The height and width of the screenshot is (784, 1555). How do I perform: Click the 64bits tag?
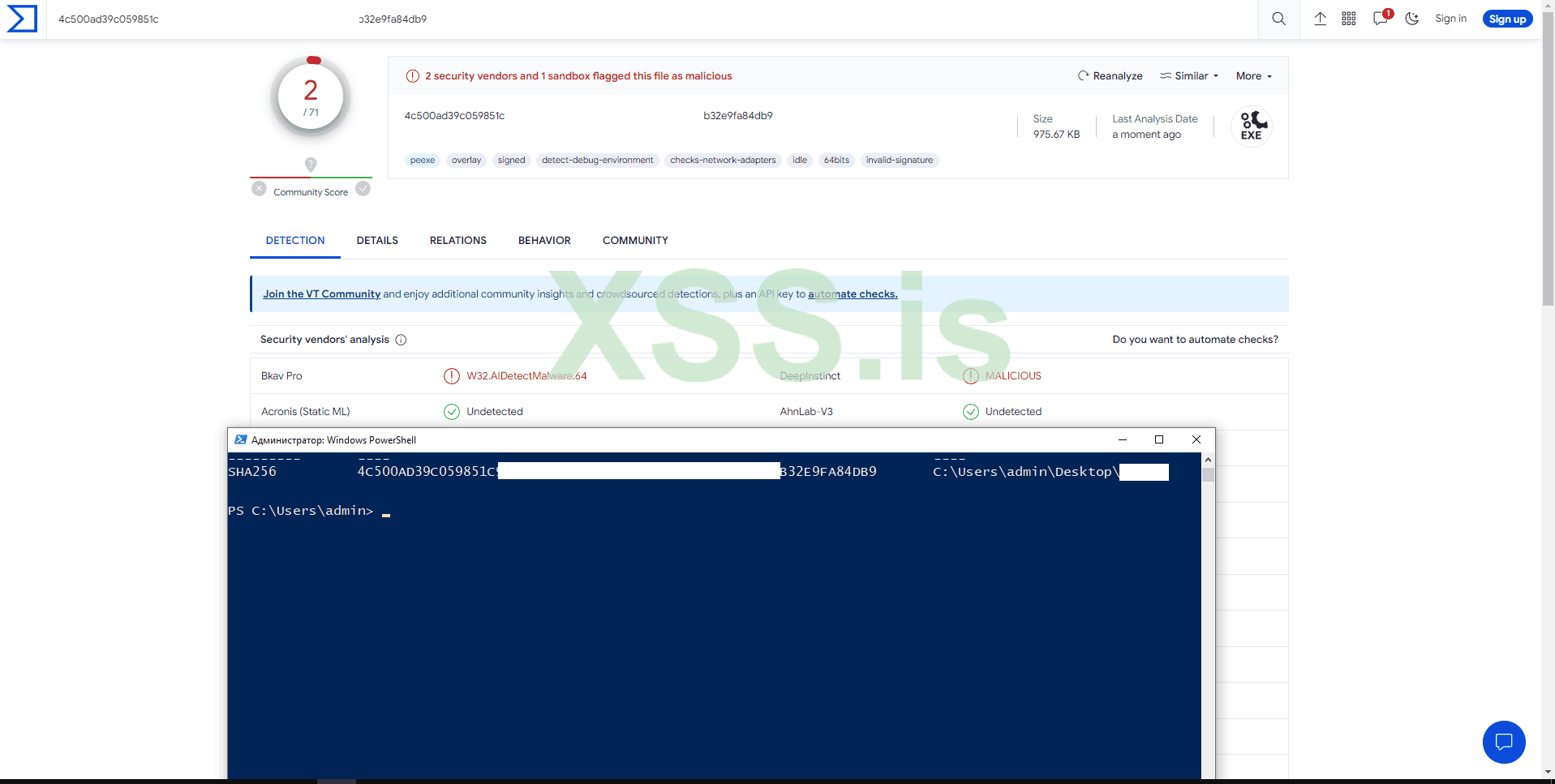836,161
